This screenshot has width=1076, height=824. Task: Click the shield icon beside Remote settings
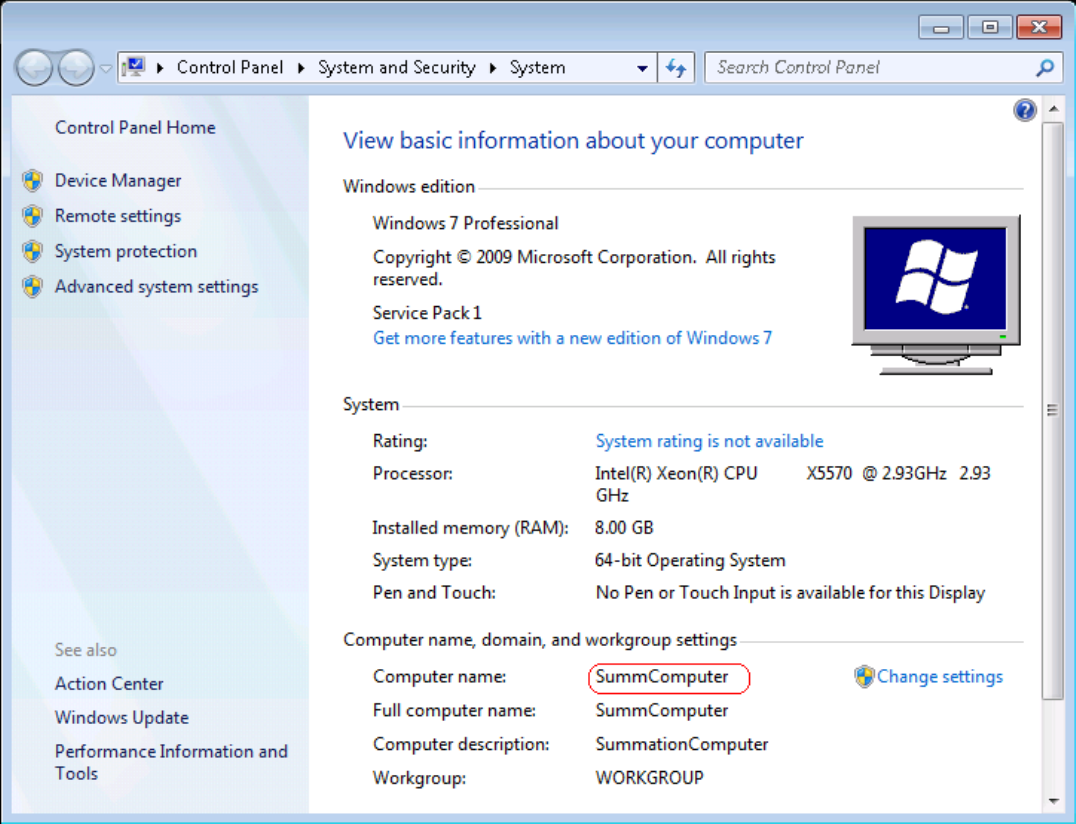32,216
